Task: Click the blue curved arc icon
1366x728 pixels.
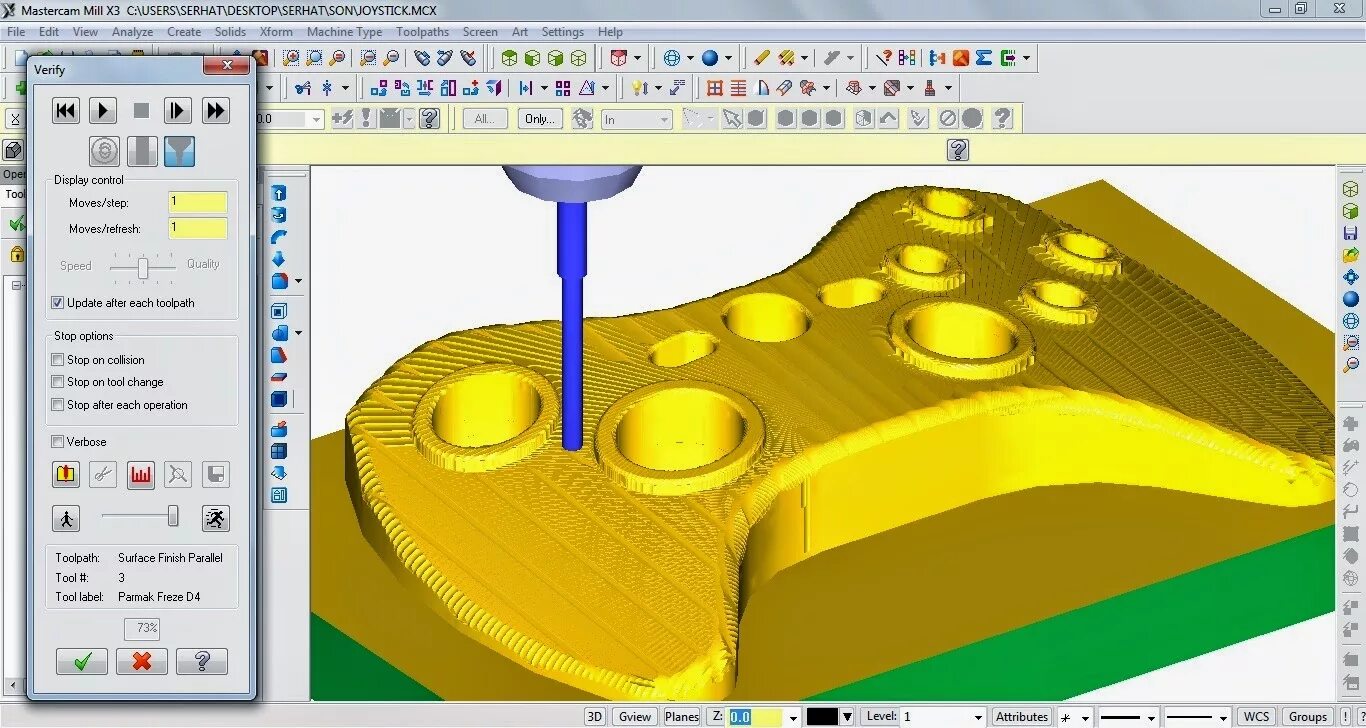Action: pyautogui.click(x=279, y=237)
